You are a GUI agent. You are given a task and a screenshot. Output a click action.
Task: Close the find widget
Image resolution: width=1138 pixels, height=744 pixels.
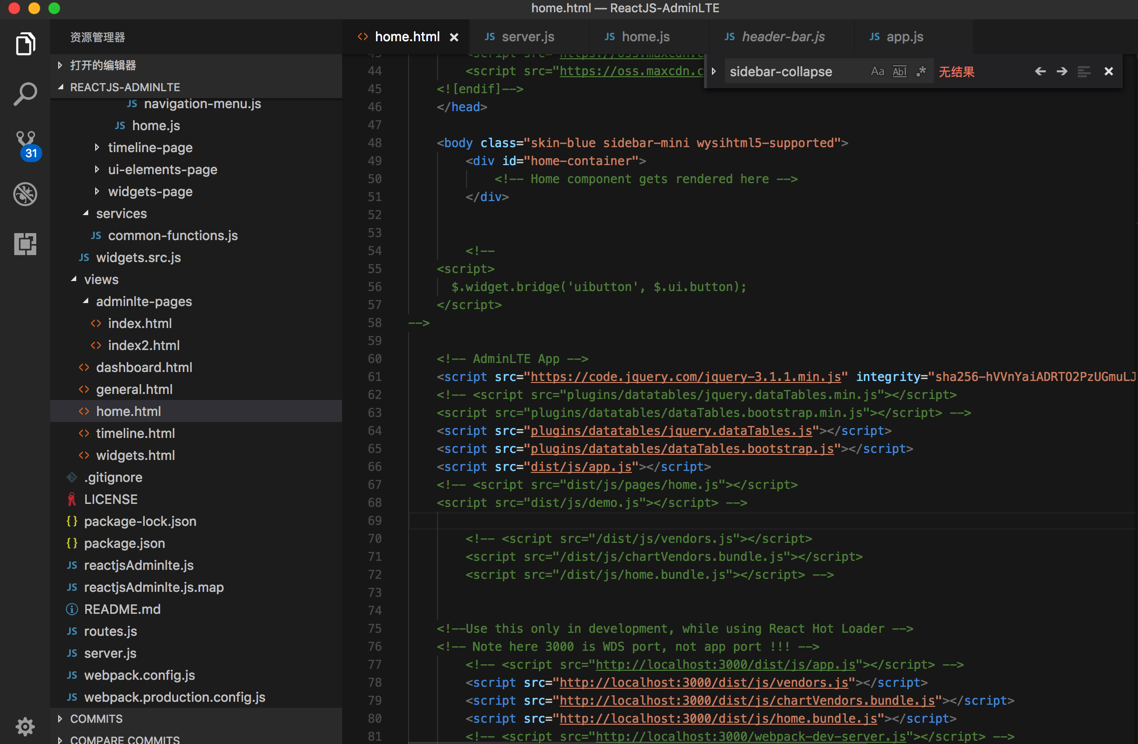1108,72
